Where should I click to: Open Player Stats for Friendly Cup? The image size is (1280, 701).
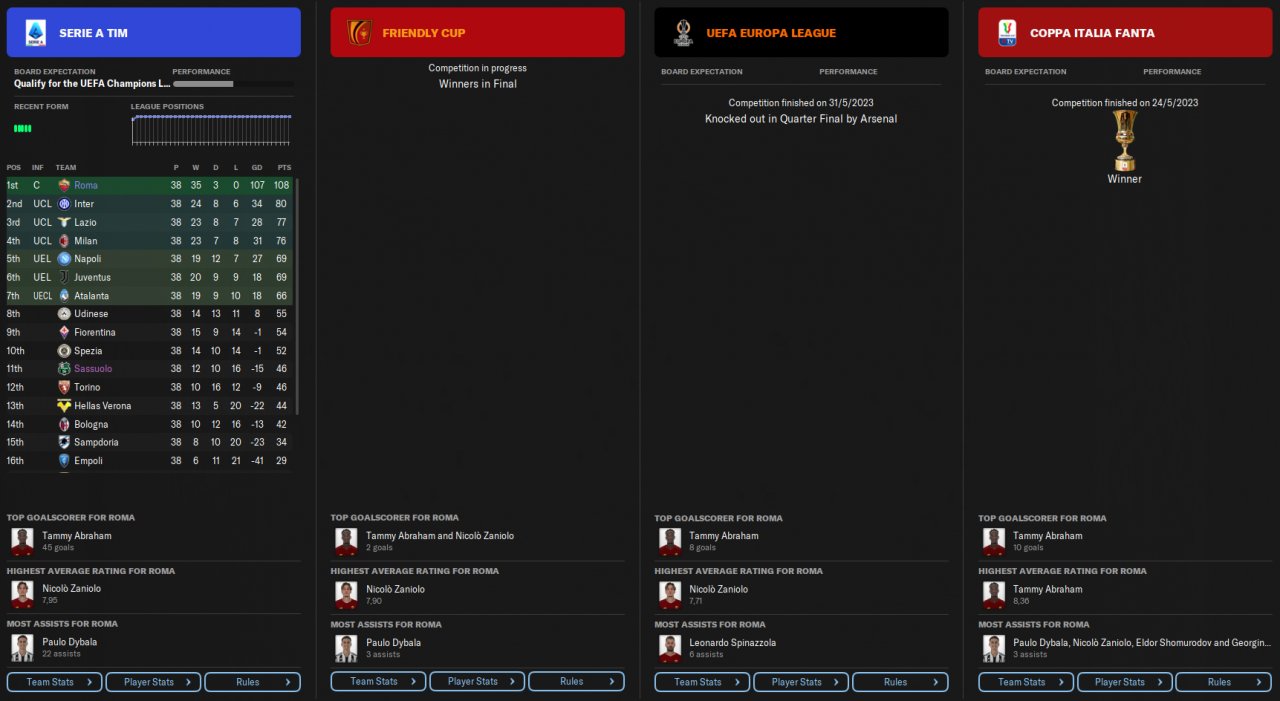[477, 682]
